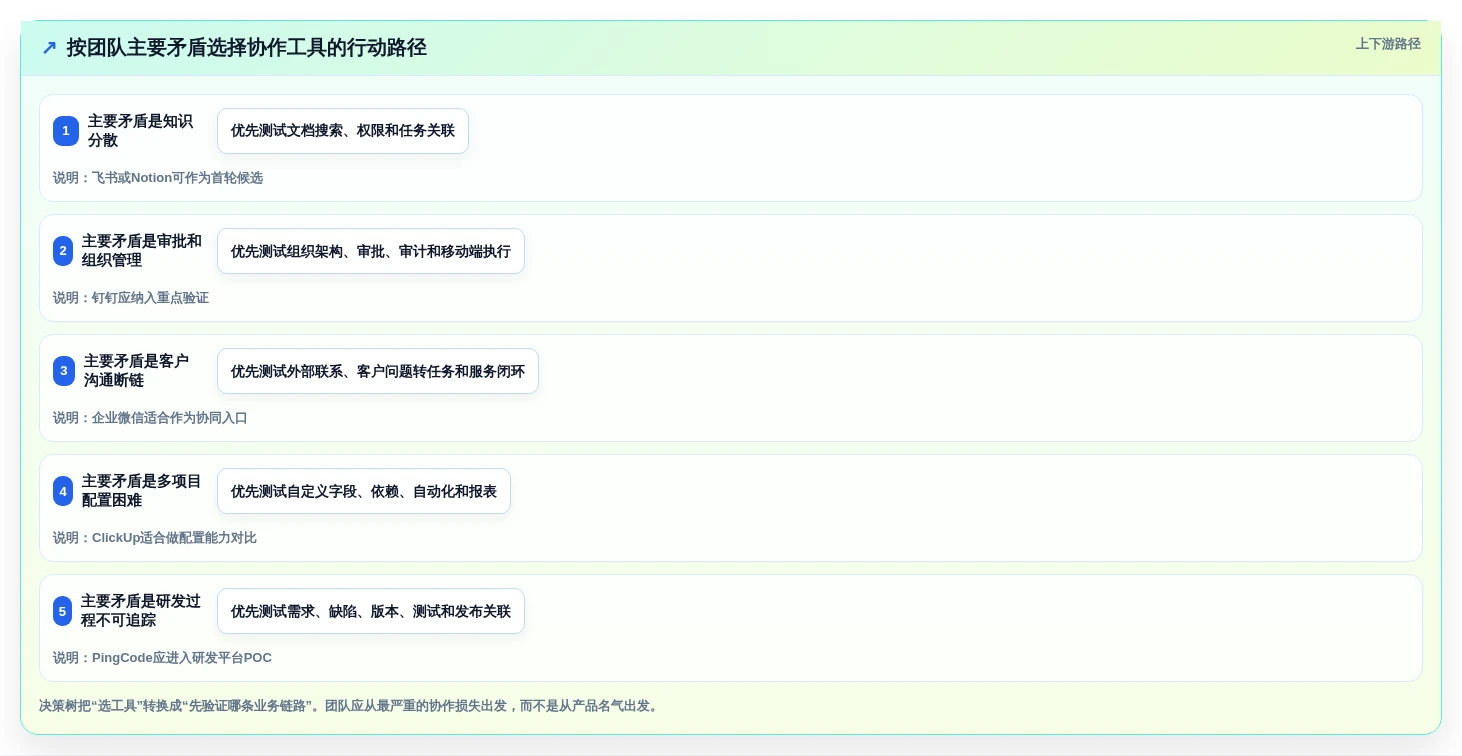Click number badge 4 for 多项目配置困难
The image size is (1462, 756).
pos(63,491)
